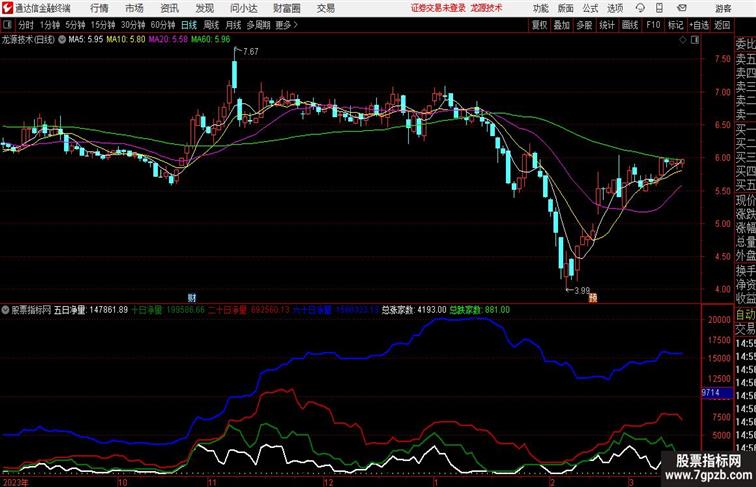The image size is (756, 487).
Task: Click the 复权 toolbar button
Action: [540, 25]
